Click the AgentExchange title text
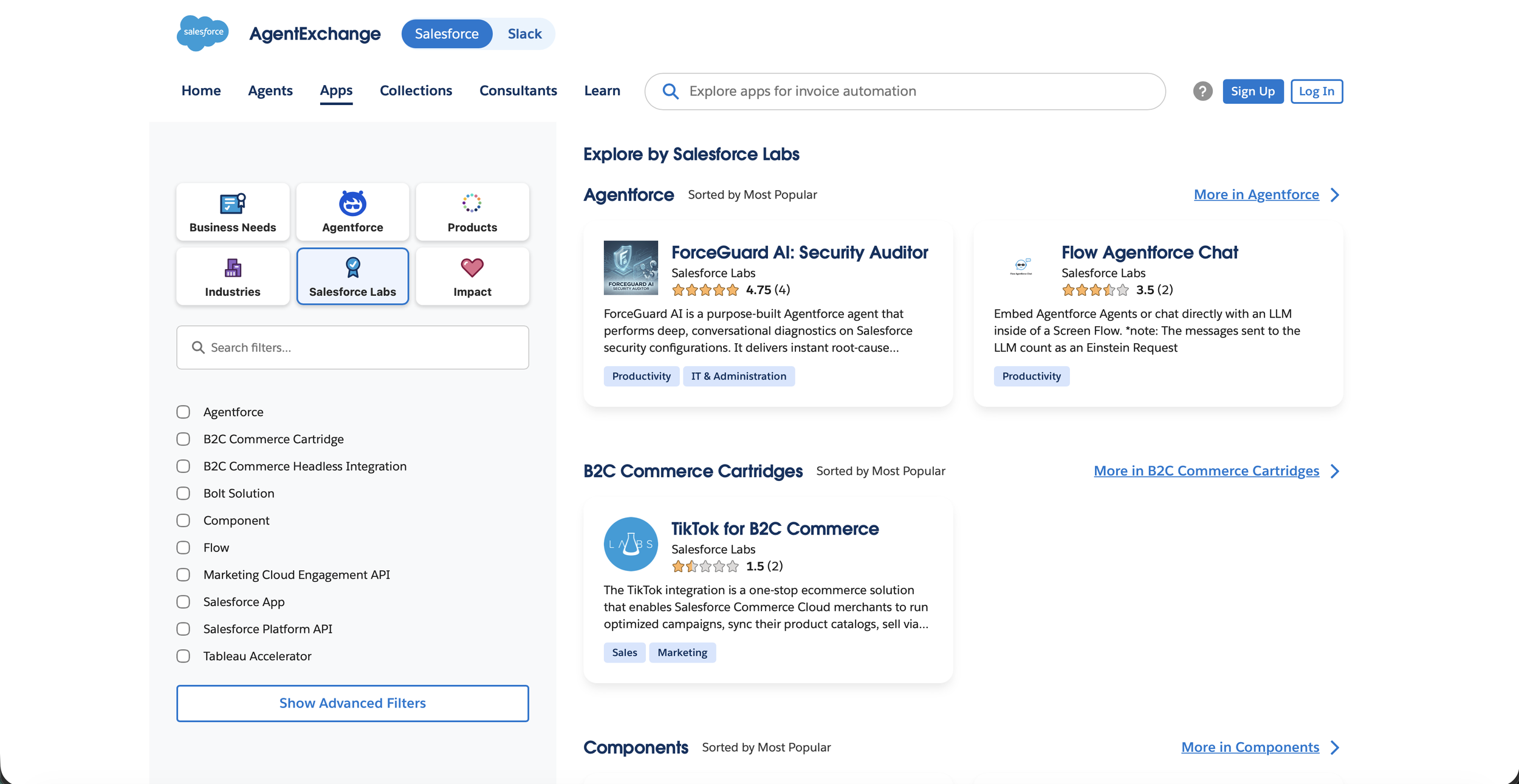 tap(315, 34)
